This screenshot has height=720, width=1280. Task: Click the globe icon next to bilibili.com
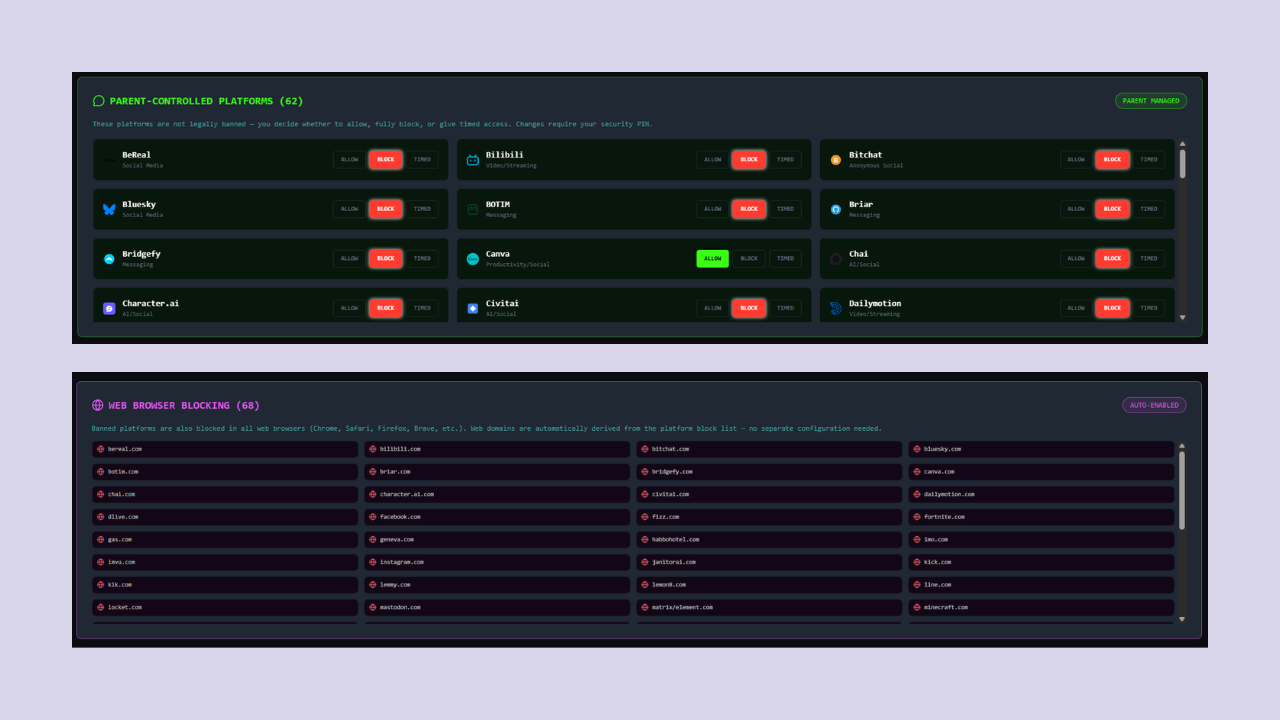(x=373, y=449)
